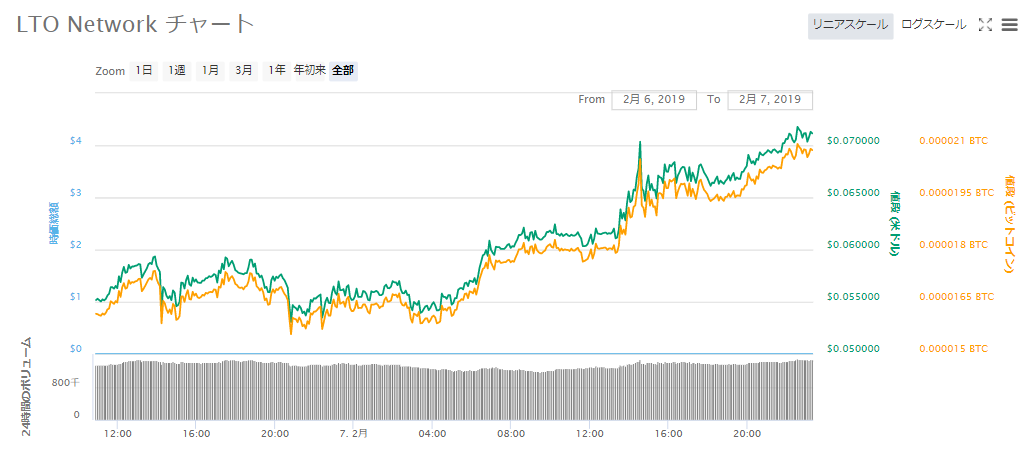
Task: Click the $0.070000 USD axis label
Action: coord(854,141)
